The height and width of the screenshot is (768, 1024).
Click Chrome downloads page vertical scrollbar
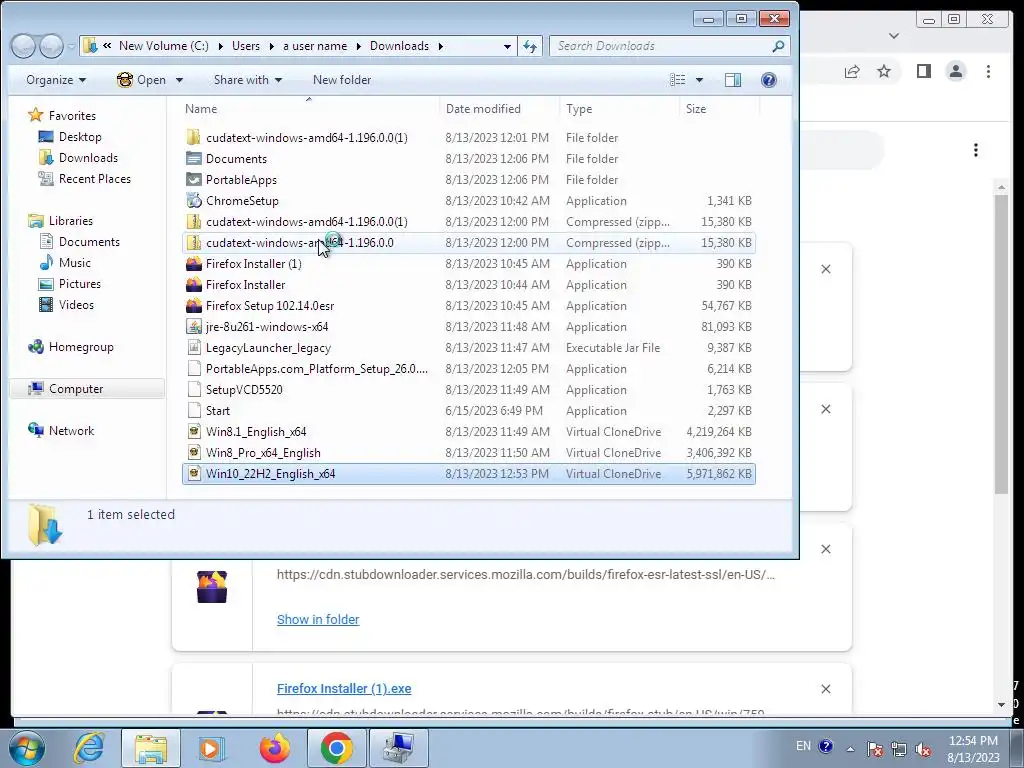pos(1001,343)
